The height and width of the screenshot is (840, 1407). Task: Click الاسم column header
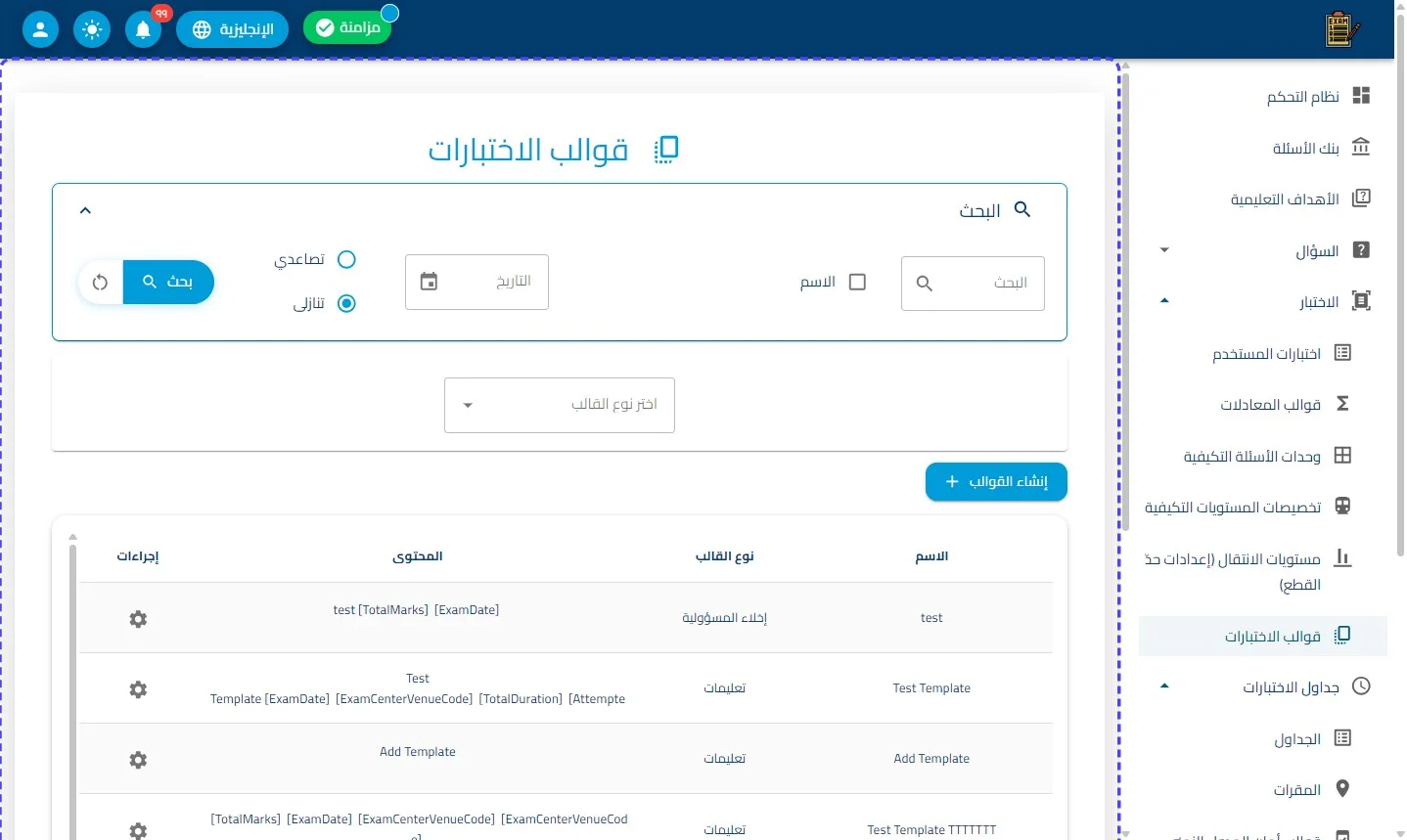[931, 556]
